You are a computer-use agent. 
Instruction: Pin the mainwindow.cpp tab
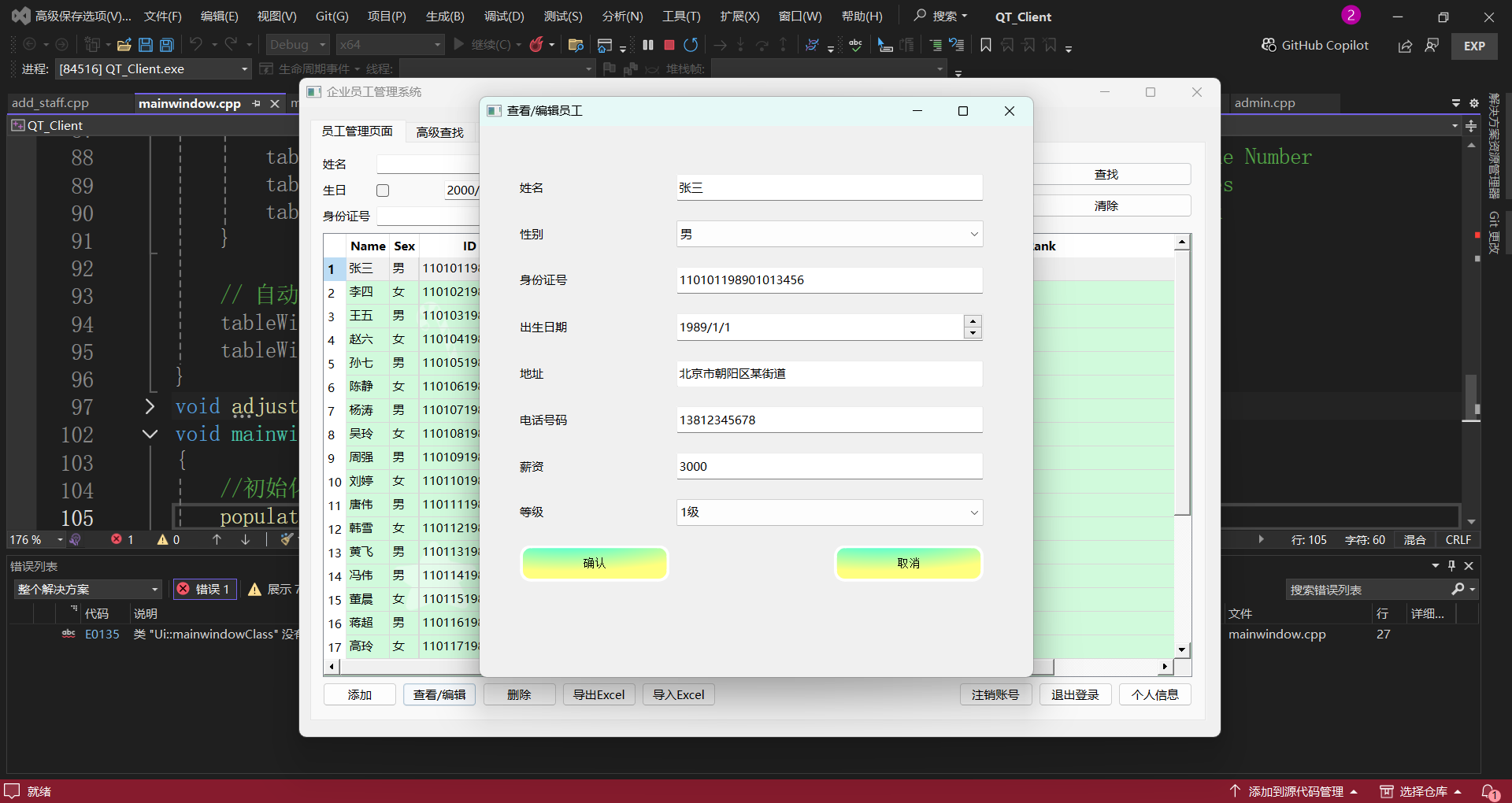click(x=256, y=103)
